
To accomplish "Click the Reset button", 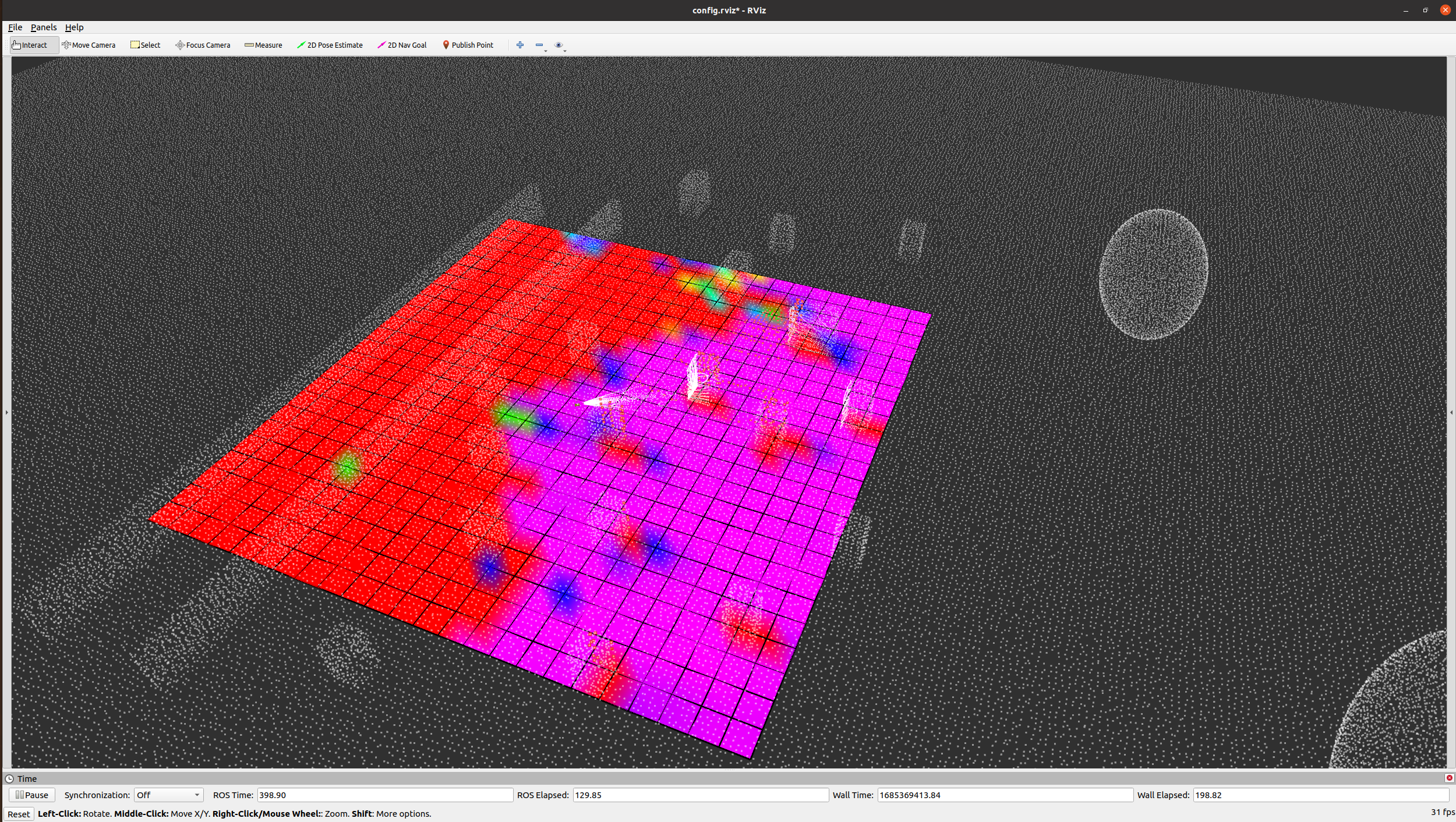I will 19,814.
